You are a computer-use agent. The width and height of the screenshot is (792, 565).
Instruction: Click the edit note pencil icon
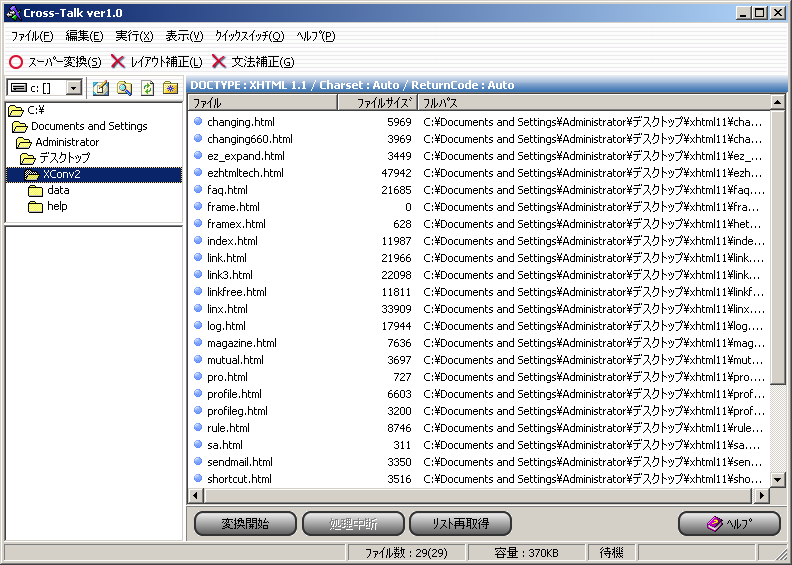(101, 88)
